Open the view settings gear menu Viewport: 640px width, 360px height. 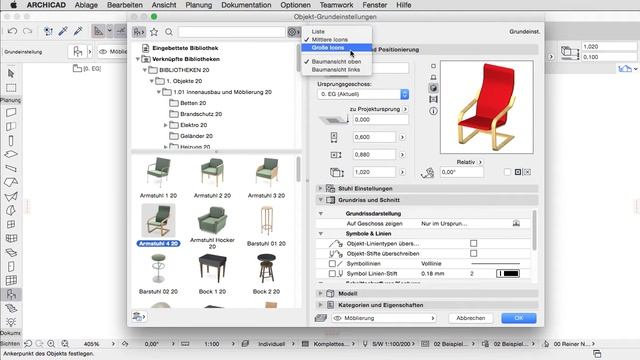click(x=293, y=32)
